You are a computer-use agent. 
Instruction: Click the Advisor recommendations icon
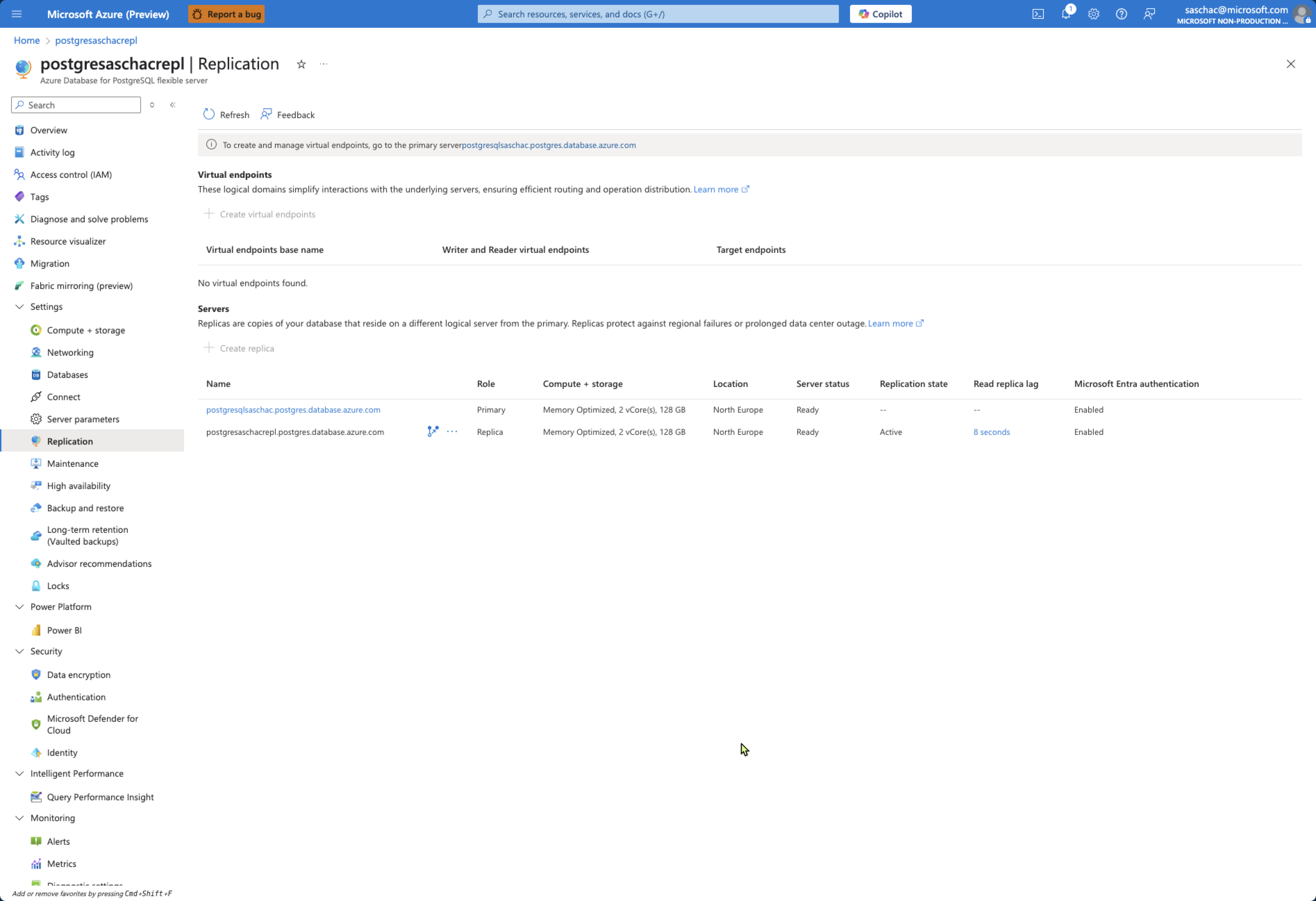[36, 563]
